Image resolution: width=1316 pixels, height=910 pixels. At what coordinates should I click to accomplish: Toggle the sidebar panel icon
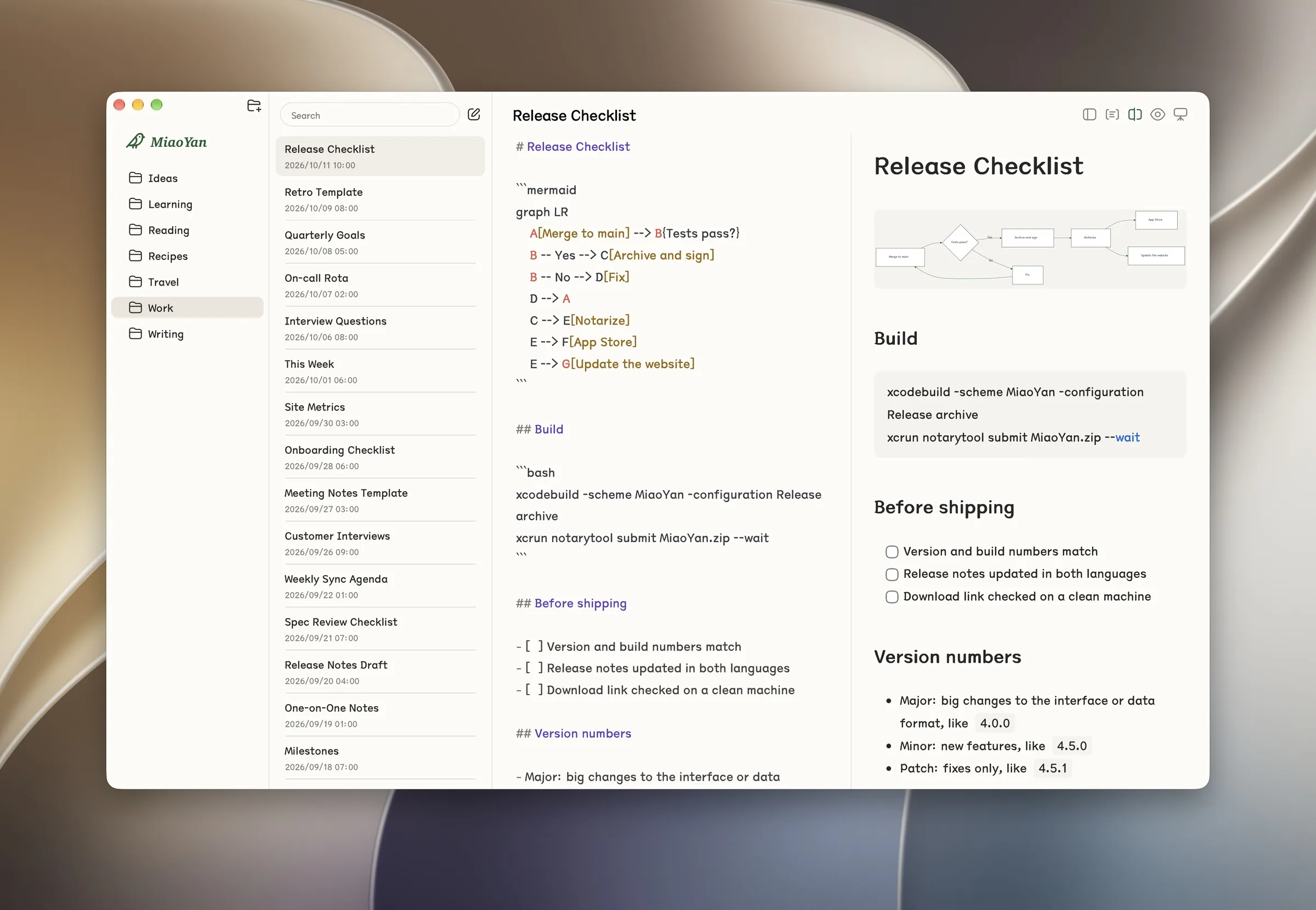pyautogui.click(x=1089, y=115)
